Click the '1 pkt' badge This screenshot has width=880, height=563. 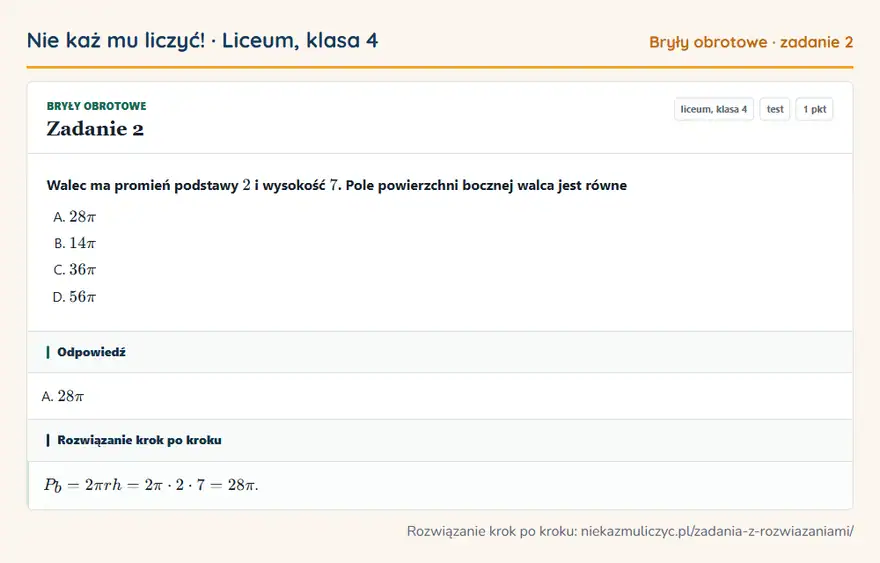(x=814, y=109)
